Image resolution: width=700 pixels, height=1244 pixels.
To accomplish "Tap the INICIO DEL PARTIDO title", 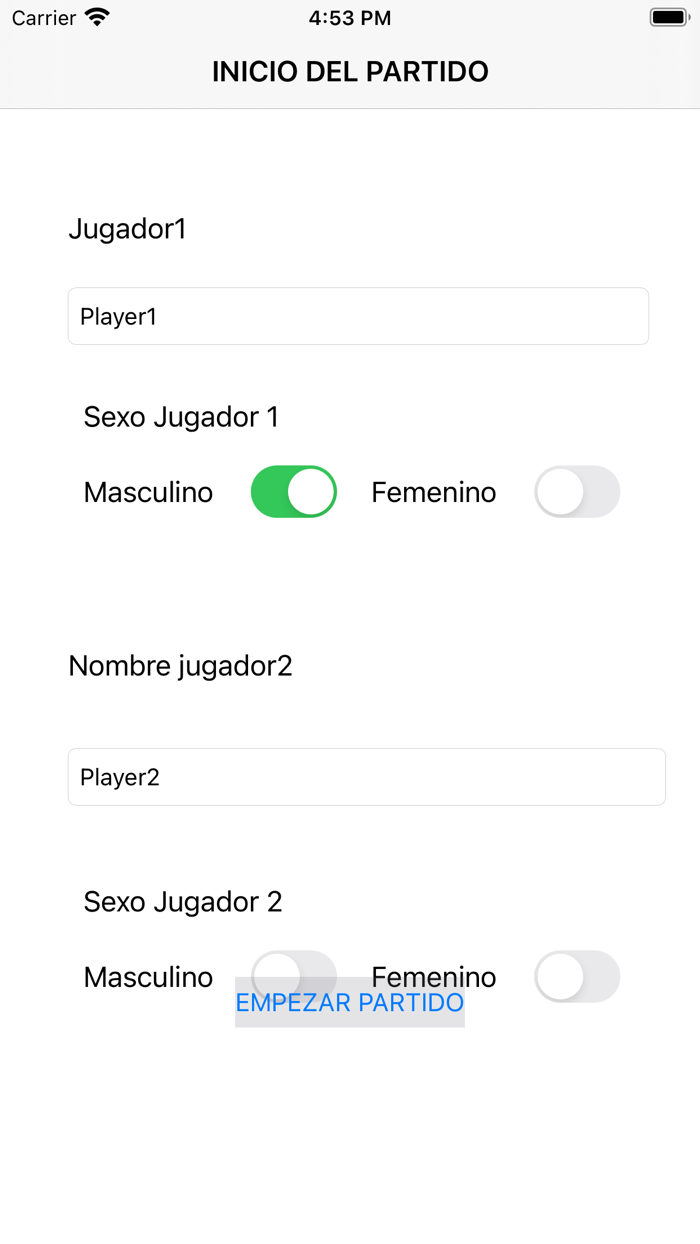I will (x=350, y=72).
